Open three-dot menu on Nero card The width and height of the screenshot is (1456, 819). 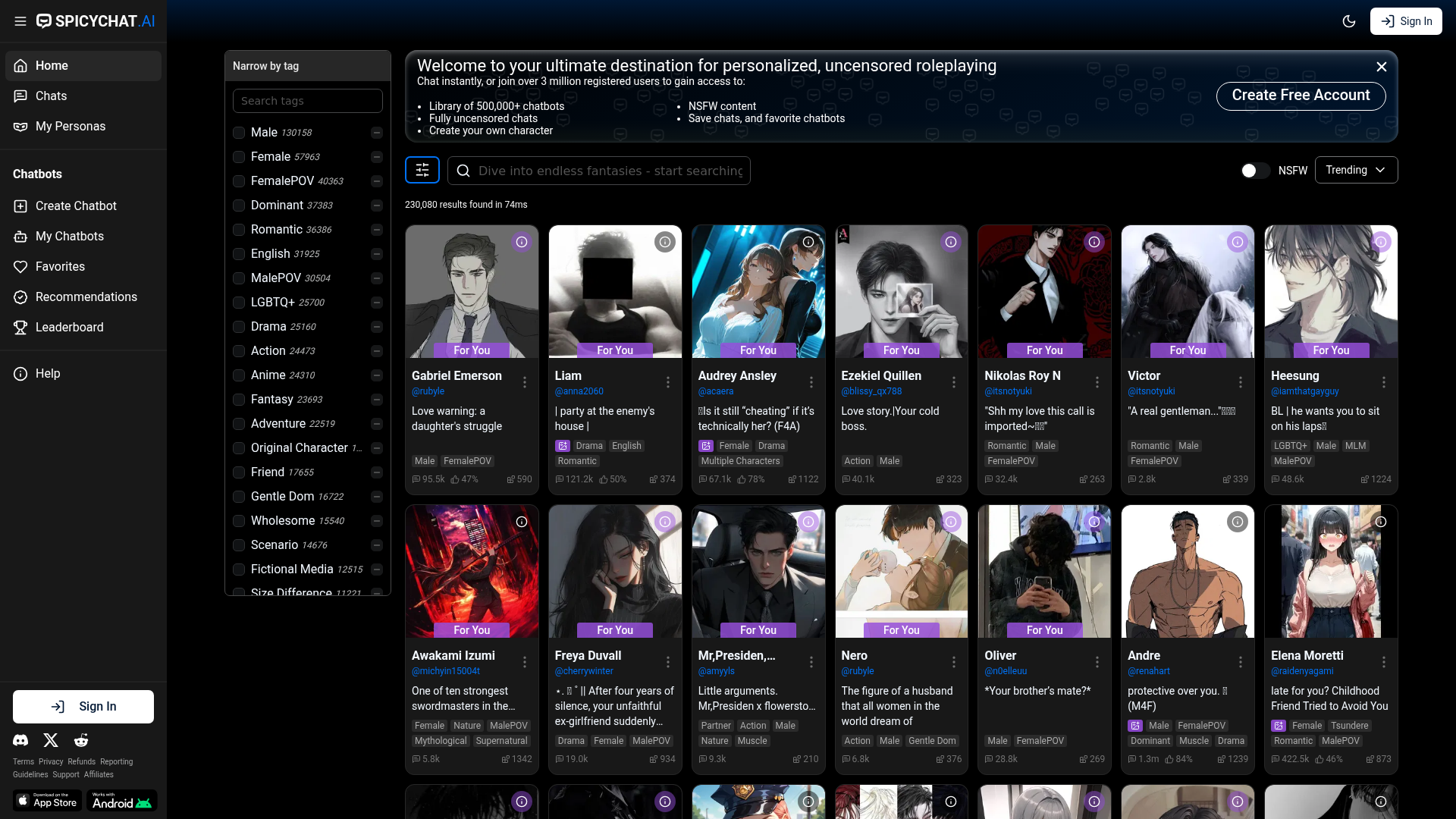954,662
